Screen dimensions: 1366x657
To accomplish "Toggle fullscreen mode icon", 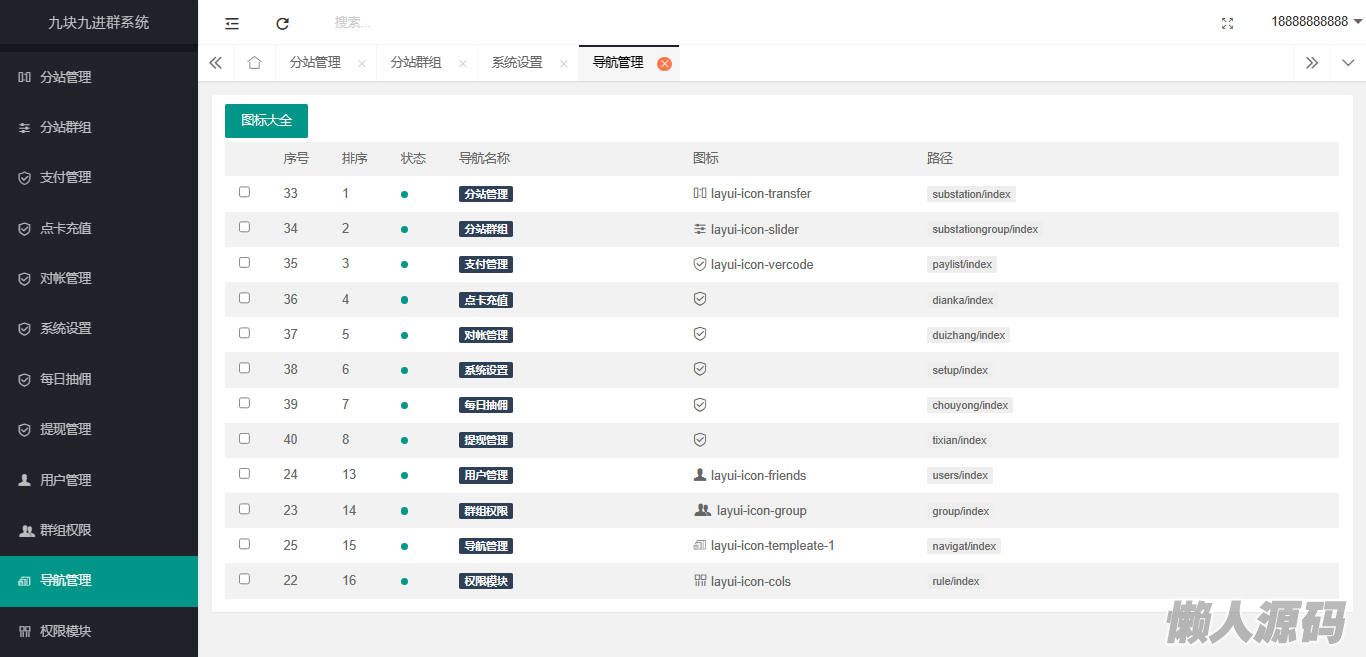I will coord(1227,23).
